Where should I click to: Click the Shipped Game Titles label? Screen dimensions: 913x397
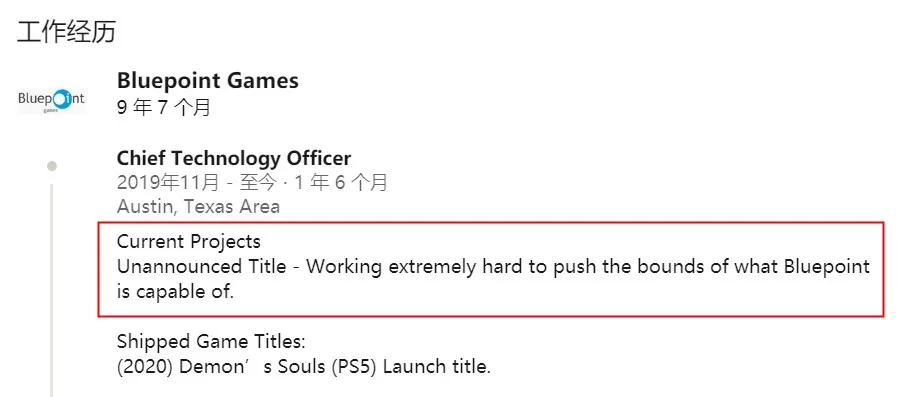(x=211, y=342)
